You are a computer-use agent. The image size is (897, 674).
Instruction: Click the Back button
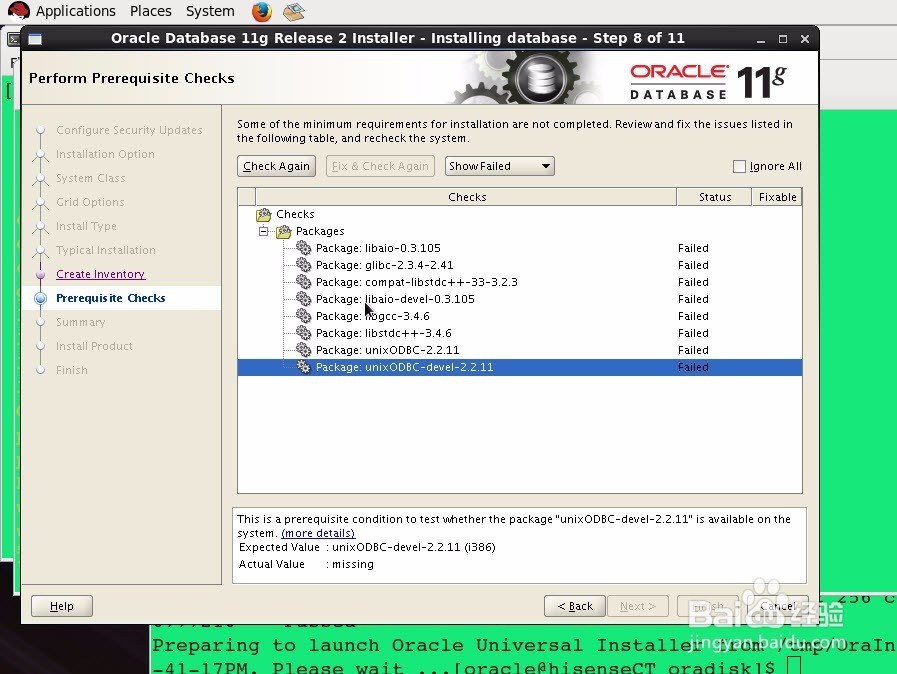(x=575, y=606)
